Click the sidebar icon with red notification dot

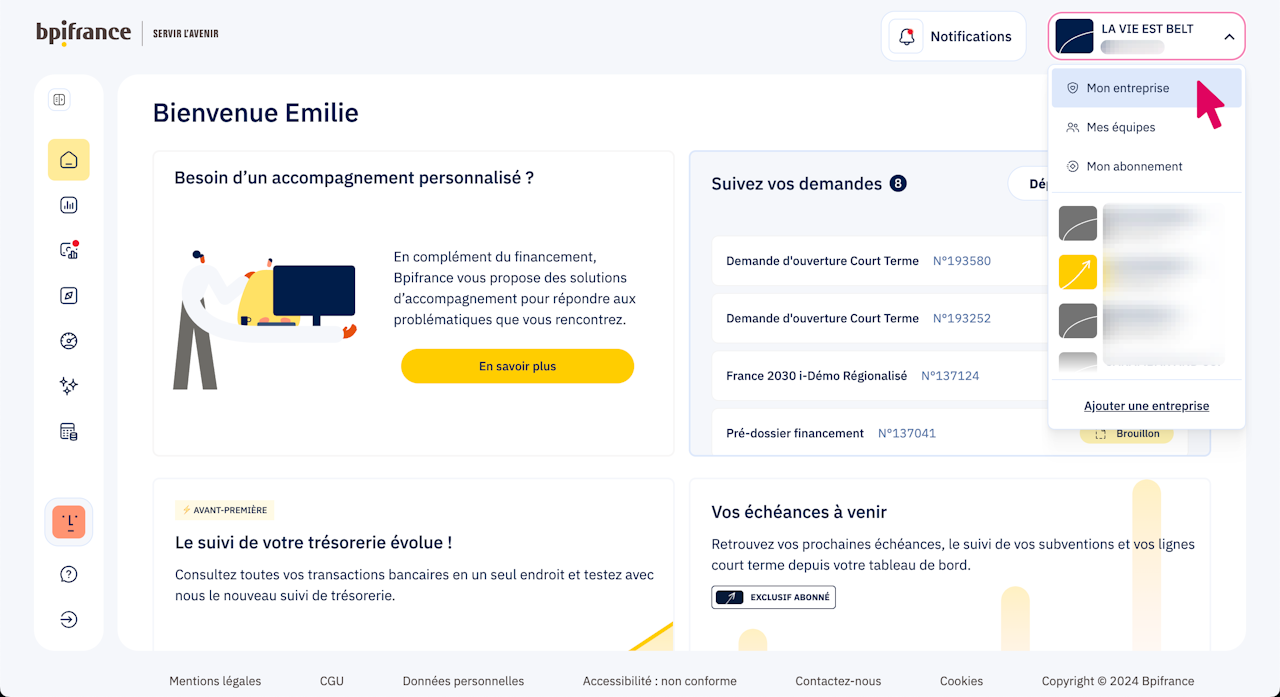click(x=69, y=251)
